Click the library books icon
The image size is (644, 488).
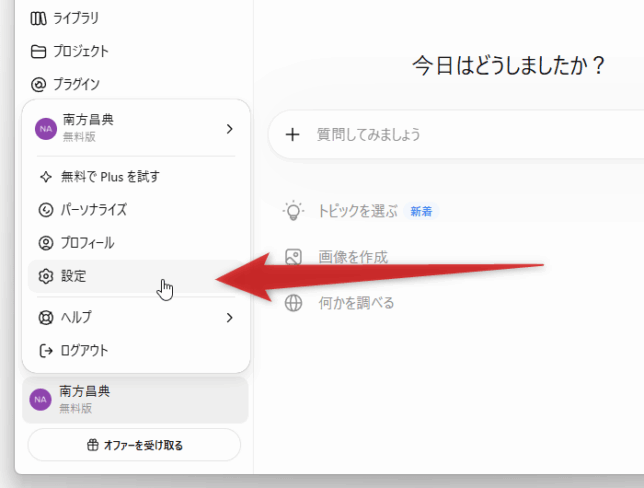click(38, 18)
